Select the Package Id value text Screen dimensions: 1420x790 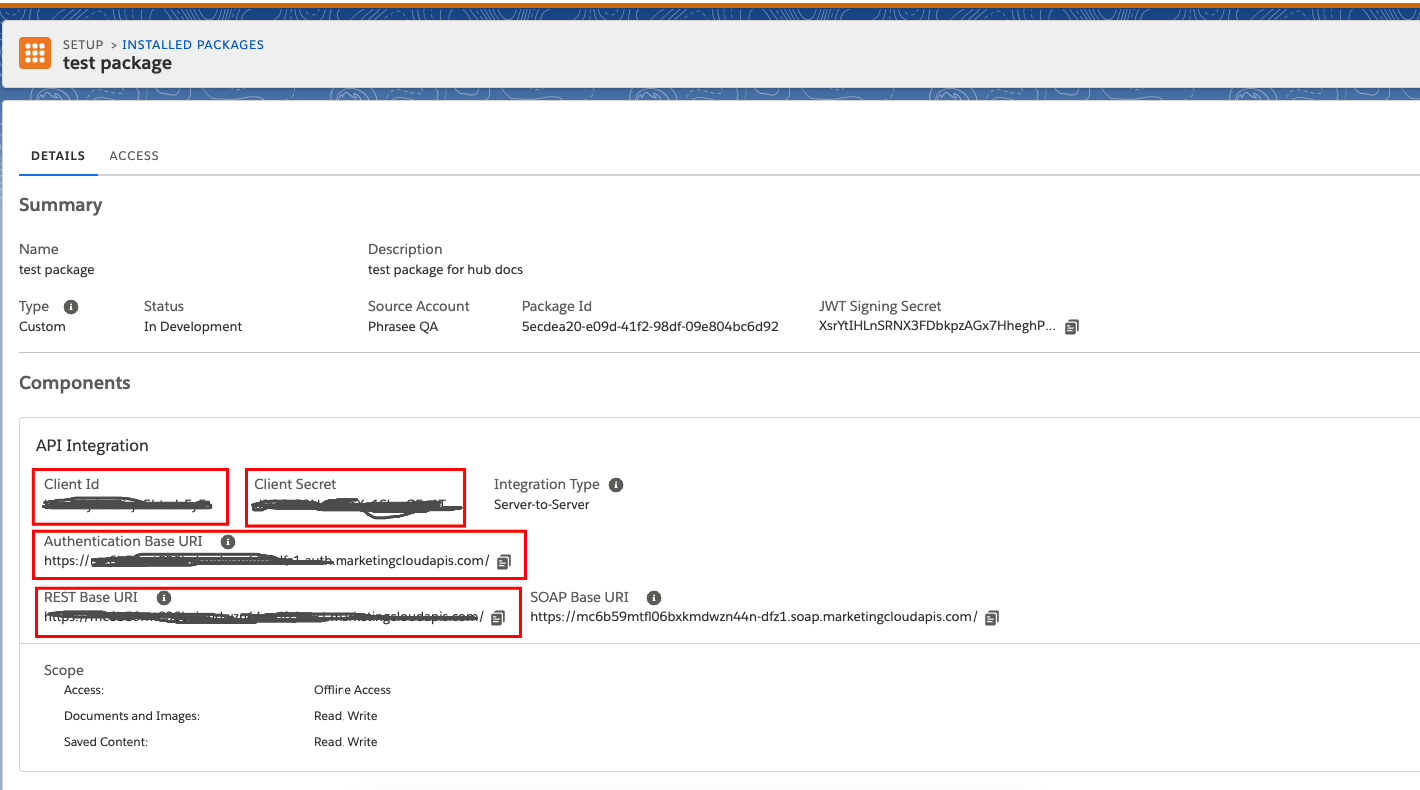650,326
